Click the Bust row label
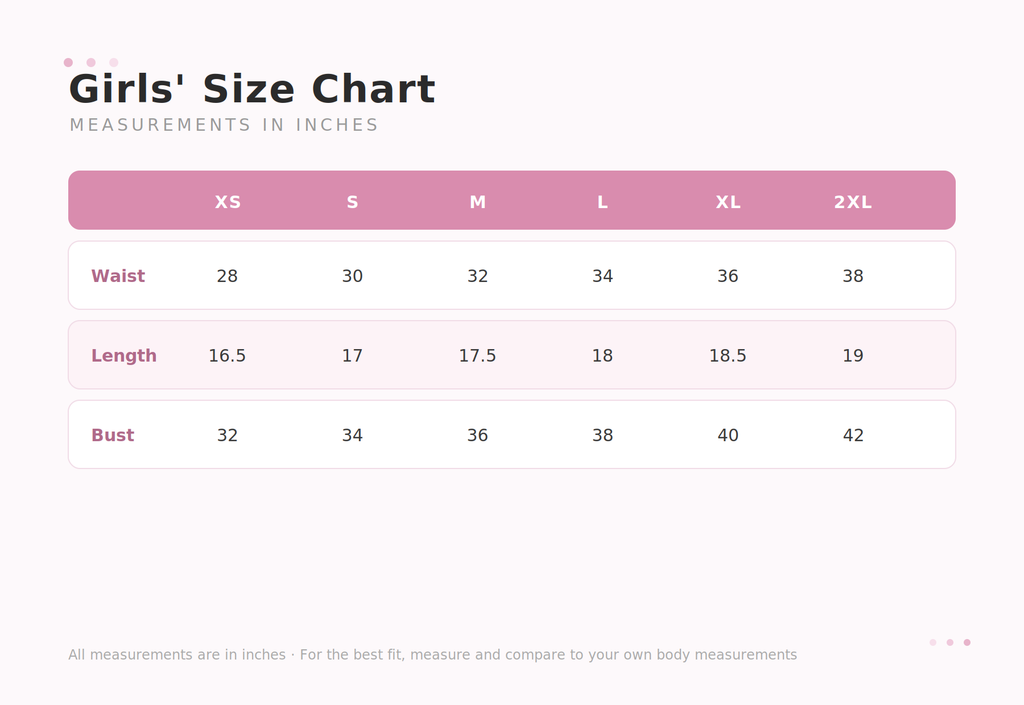1024x705 pixels. tap(113, 435)
